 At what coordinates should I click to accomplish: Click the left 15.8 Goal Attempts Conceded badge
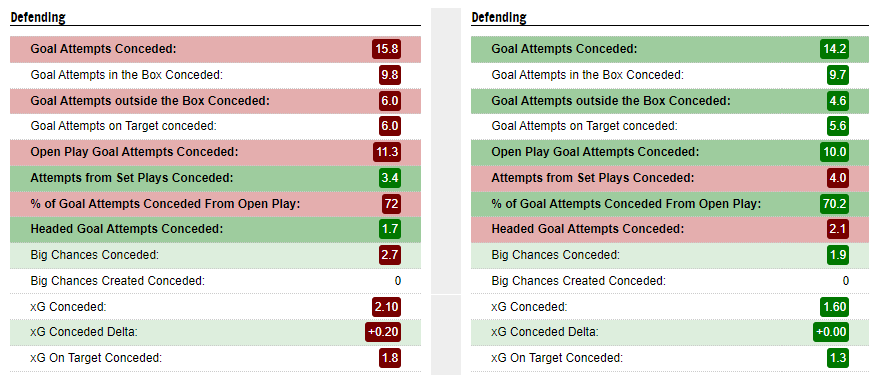386,49
